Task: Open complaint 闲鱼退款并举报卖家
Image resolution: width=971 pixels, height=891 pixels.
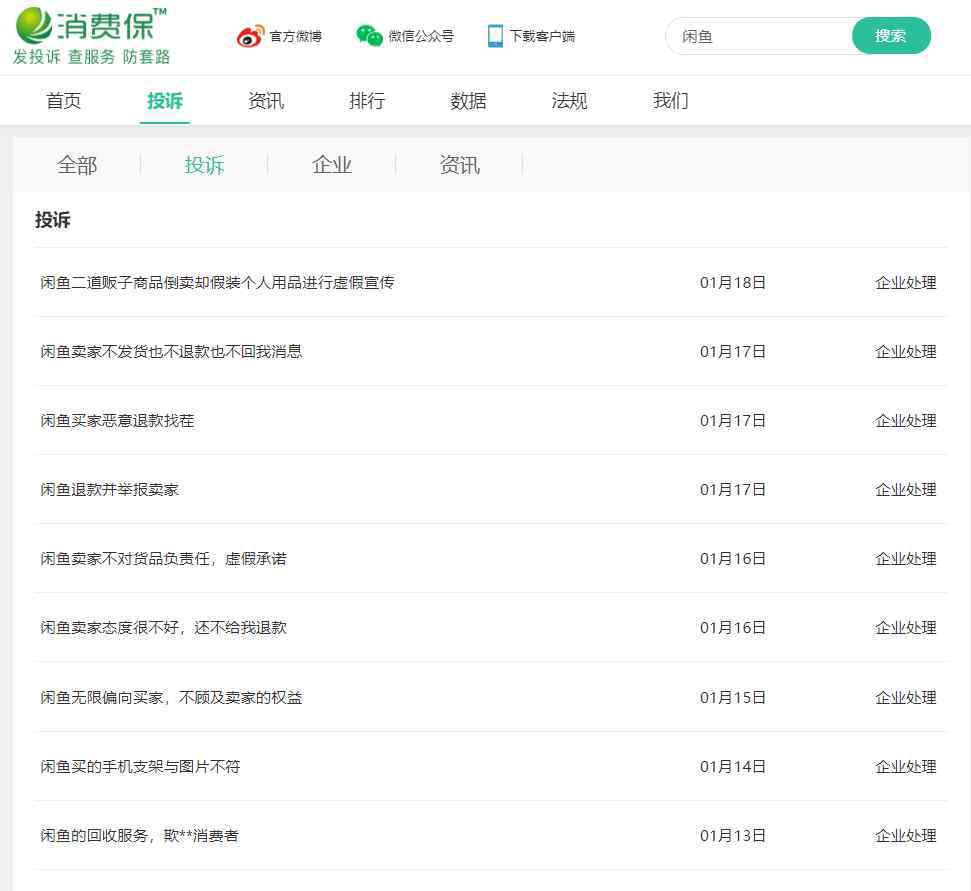Action: pos(110,490)
